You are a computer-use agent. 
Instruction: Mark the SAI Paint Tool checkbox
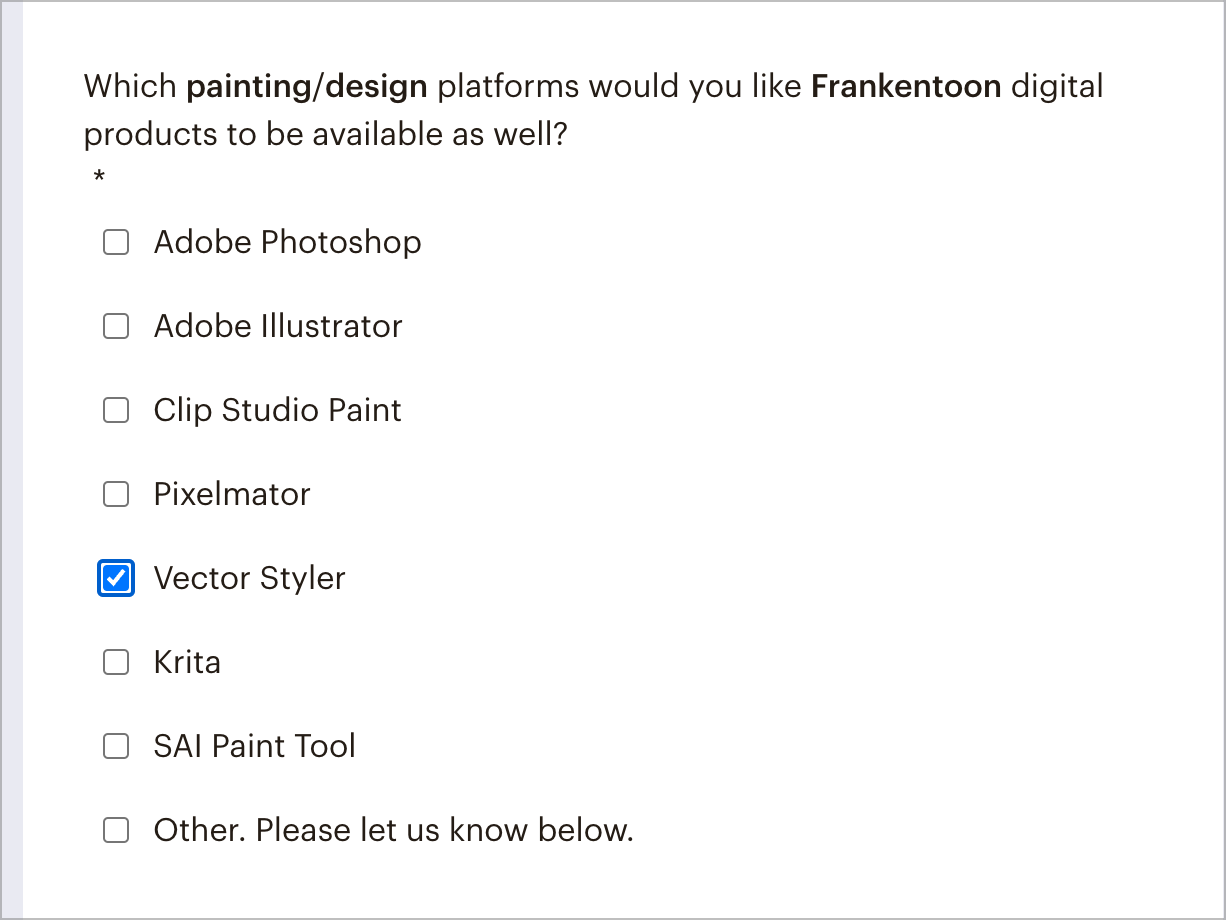tap(116, 746)
